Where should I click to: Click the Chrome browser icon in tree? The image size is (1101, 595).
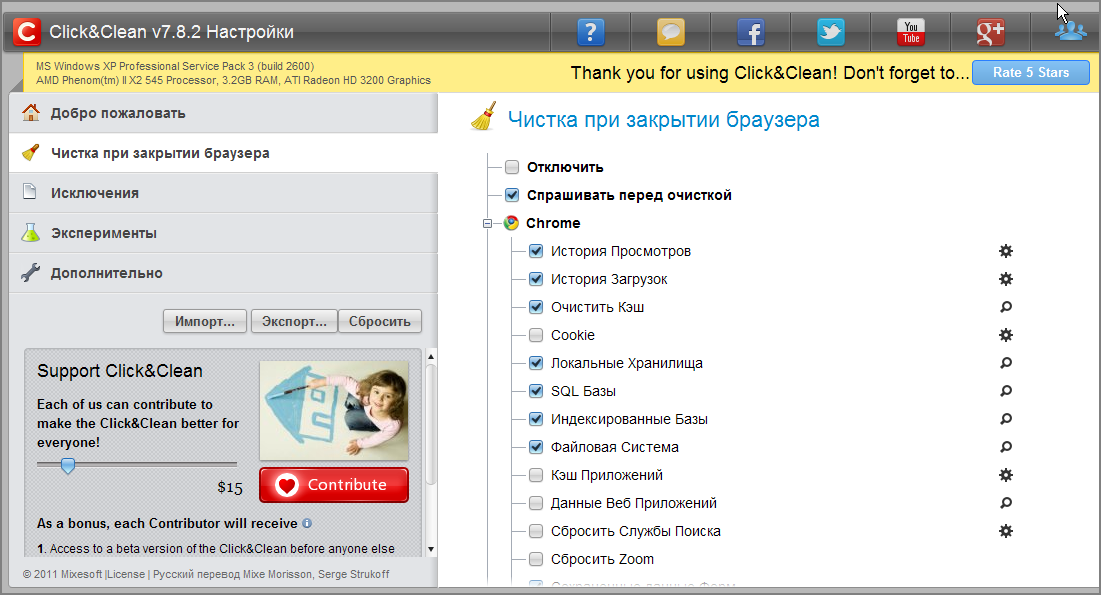coord(511,223)
